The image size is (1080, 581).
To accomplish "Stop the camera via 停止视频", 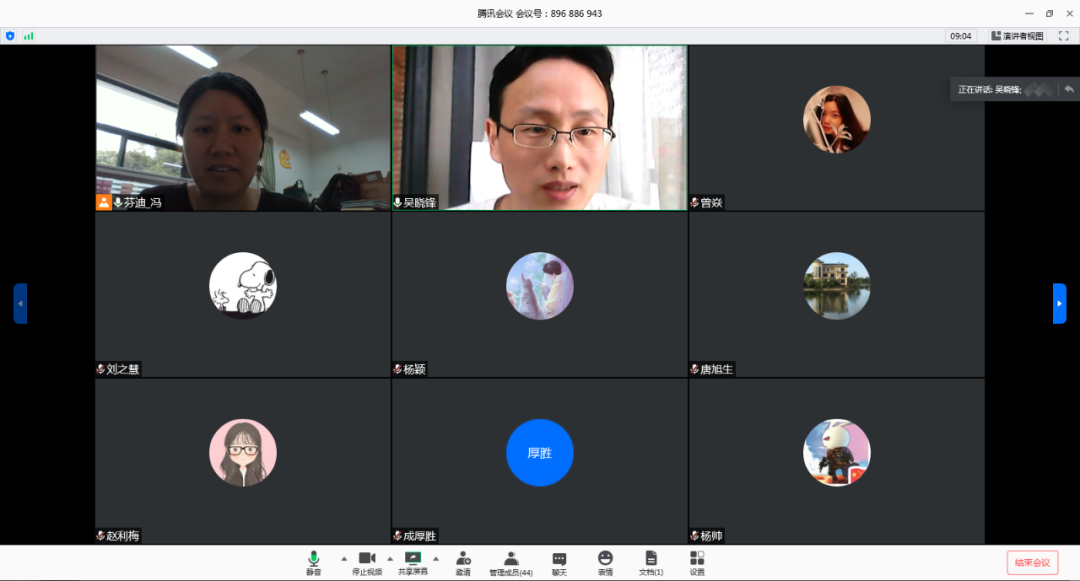I will (366, 562).
